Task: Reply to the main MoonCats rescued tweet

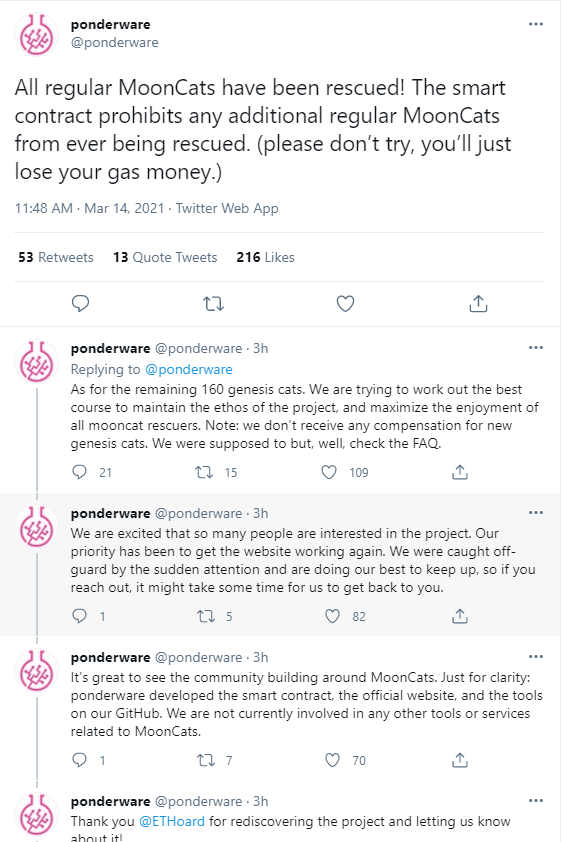Action: (x=80, y=303)
